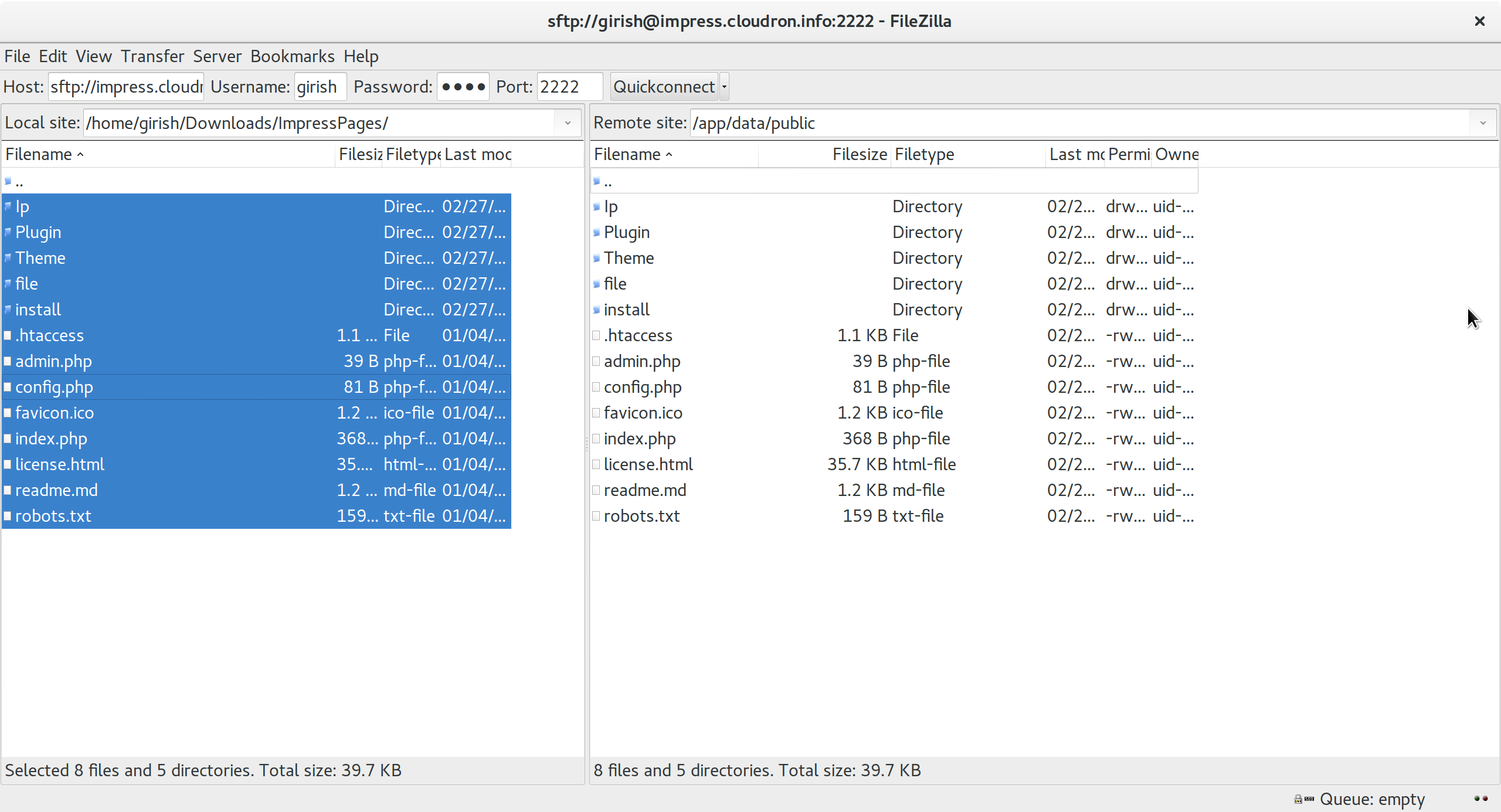Viewport: 1501px width, 812px height.
Task: Open the Transfer menu
Action: [x=151, y=56]
